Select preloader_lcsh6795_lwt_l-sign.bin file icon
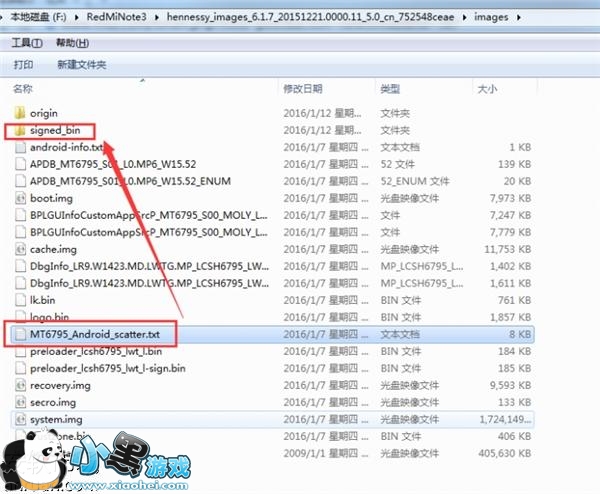 coord(20,368)
